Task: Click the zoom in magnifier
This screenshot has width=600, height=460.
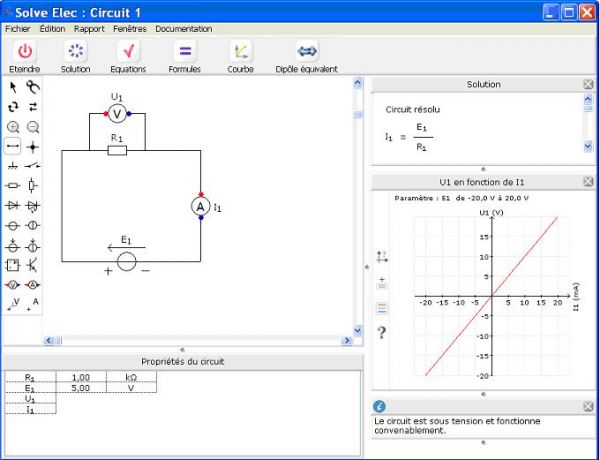Action: (x=13, y=127)
